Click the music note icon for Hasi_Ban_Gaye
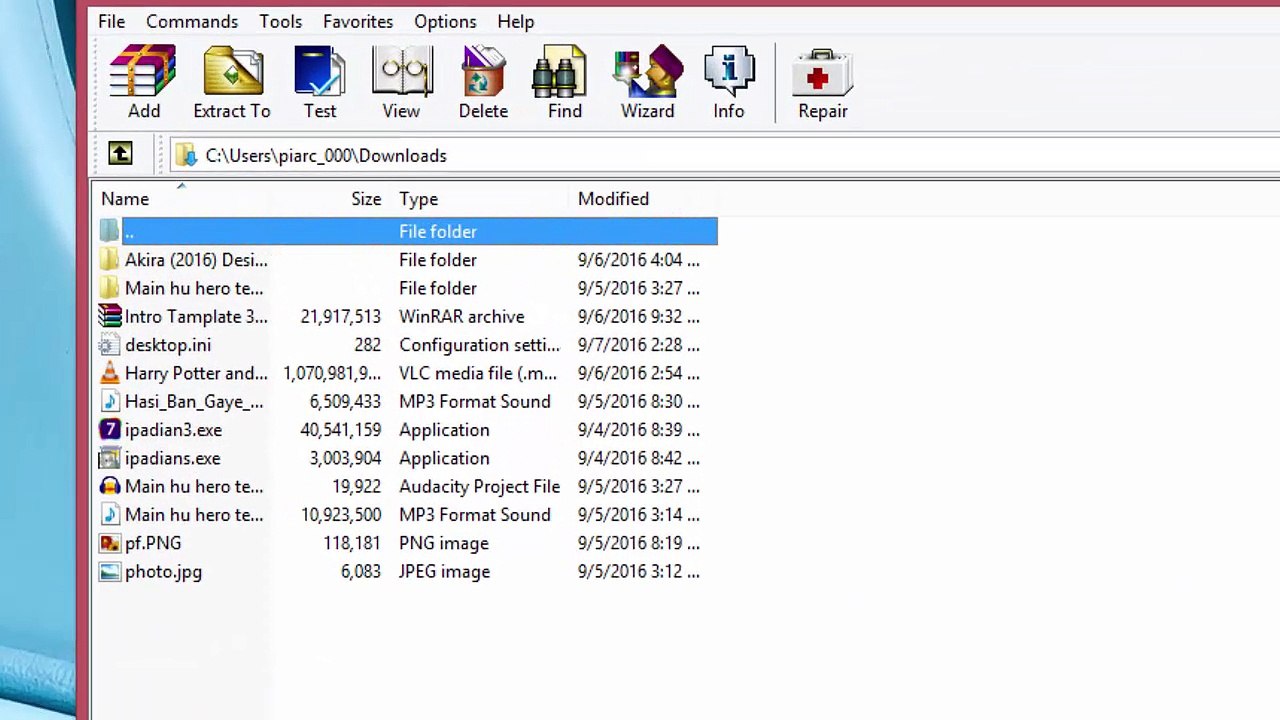The width and height of the screenshot is (1280, 720). (110, 401)
